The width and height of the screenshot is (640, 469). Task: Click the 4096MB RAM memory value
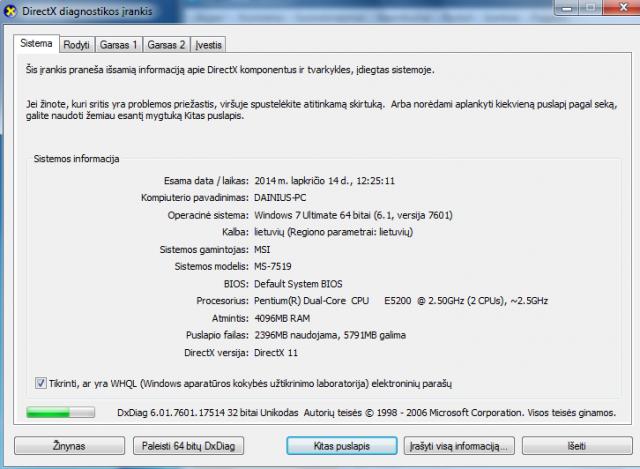(x=283, y=317)
